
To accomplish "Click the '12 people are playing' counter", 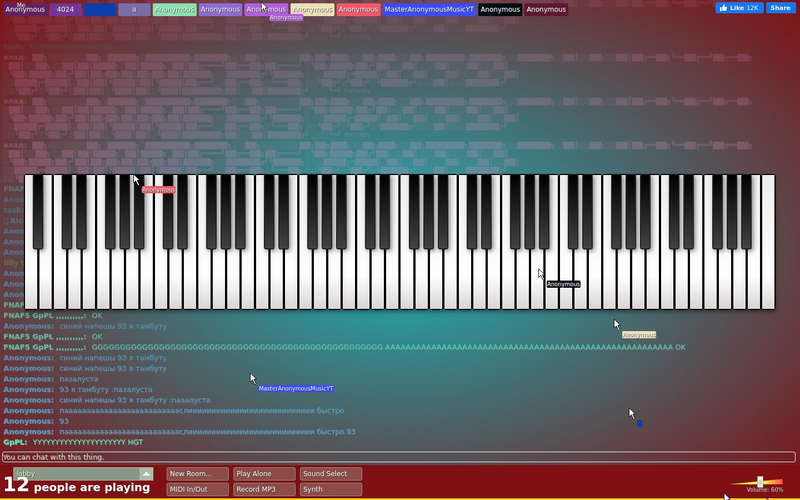I will pyautogui.click(x=77, y=486).
